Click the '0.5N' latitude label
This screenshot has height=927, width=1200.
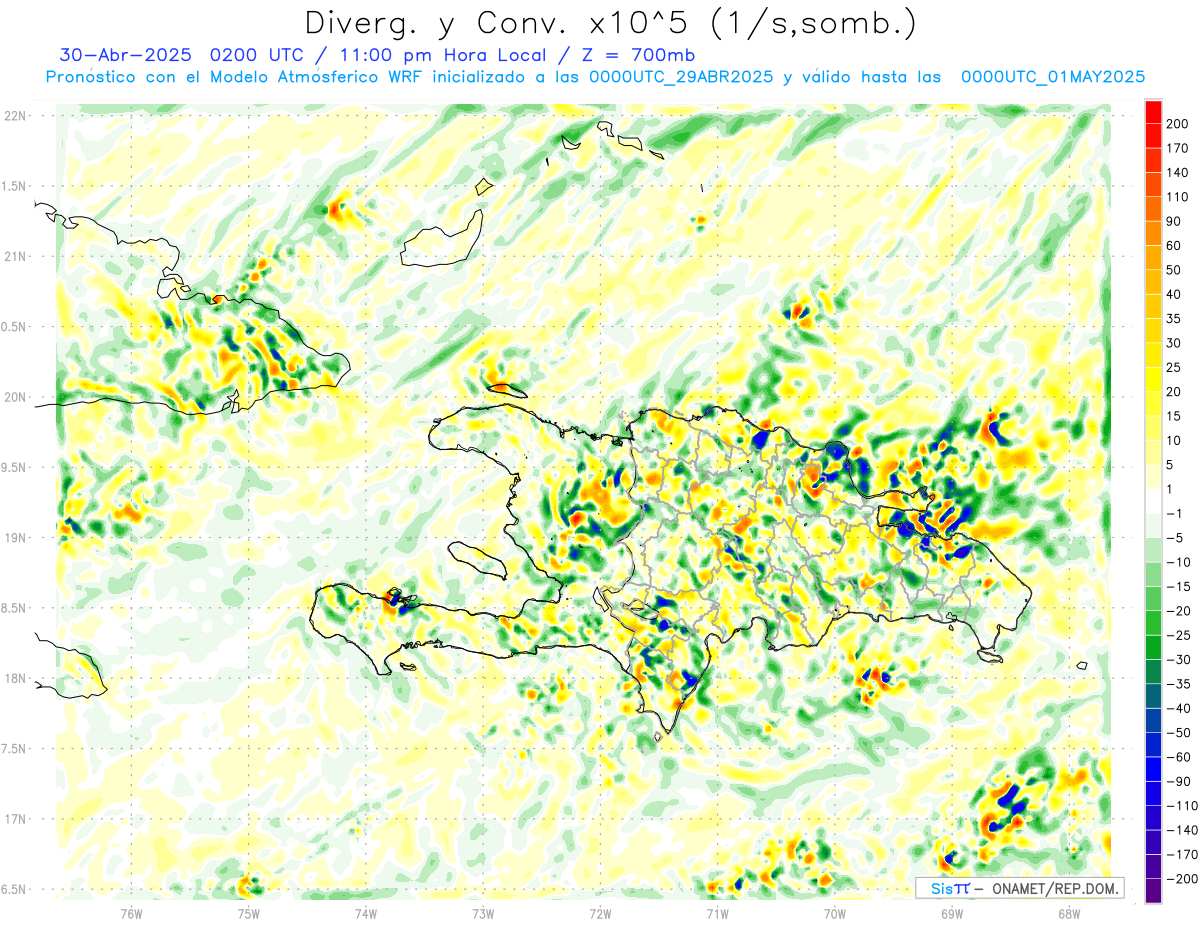14,327
